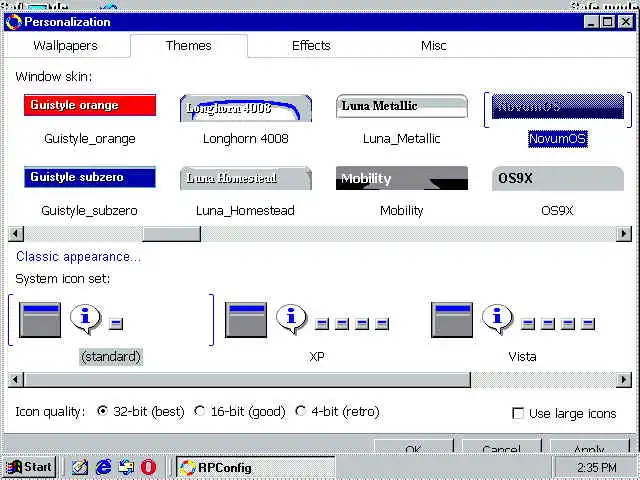Open the Effects tab
Screen dimensions: 640x480
[311, 45]
